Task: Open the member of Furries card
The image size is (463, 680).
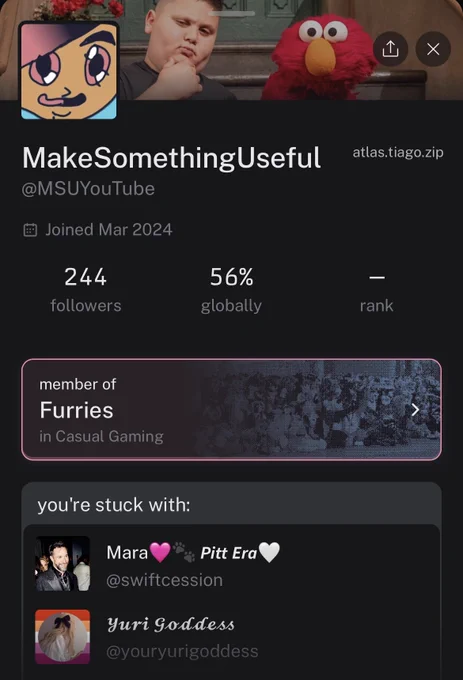Action: 232,409
